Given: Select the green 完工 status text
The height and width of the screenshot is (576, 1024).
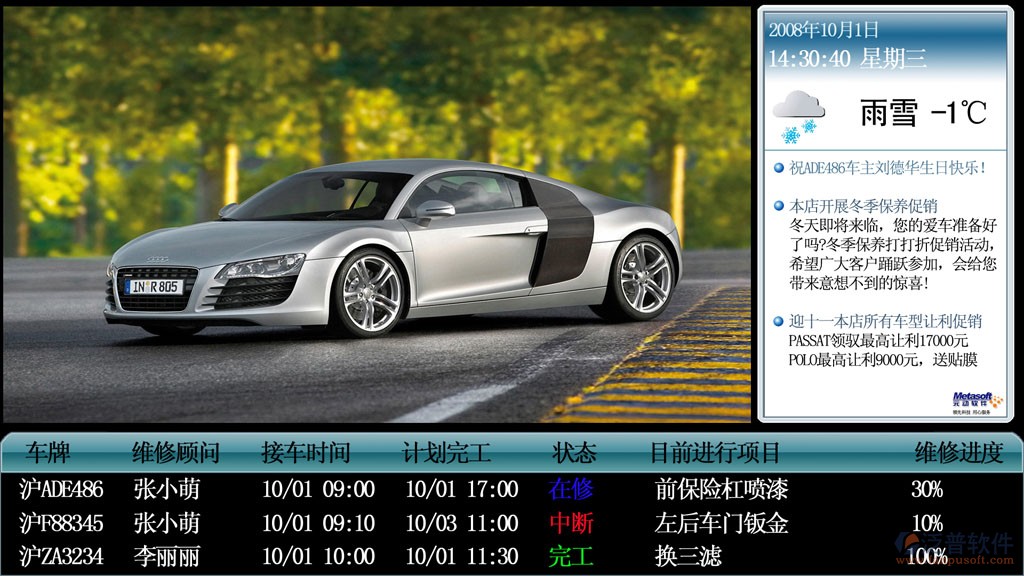Looking at the screenshot, I should [571, 556].
